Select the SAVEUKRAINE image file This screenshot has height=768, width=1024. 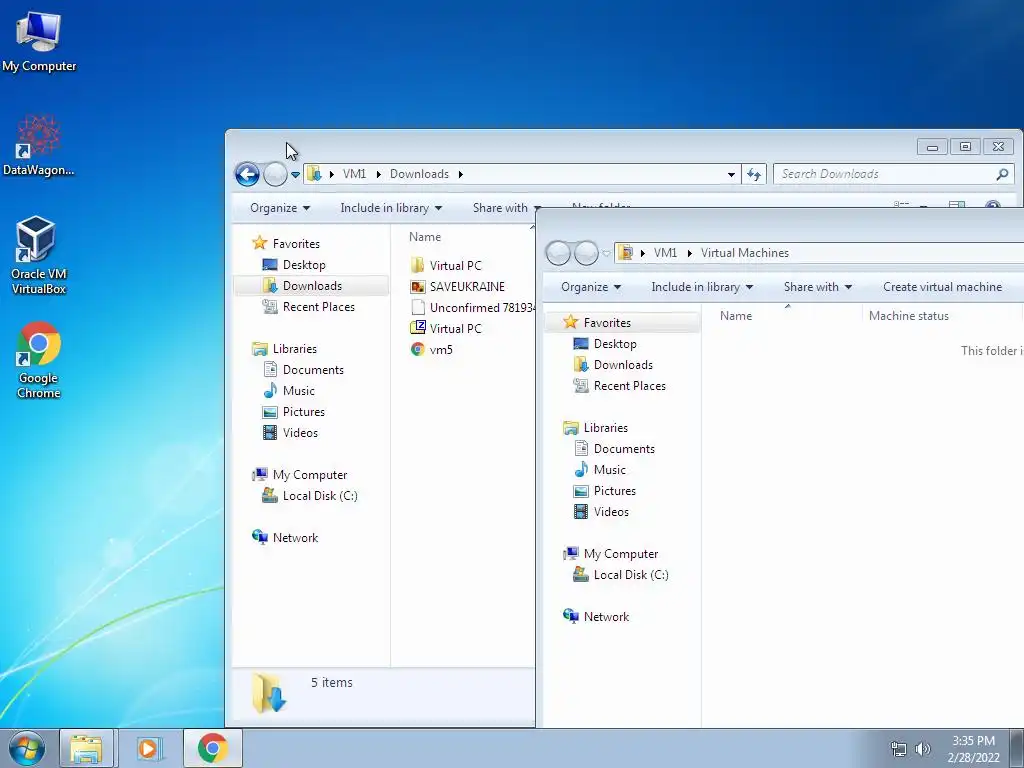click(x=467, y=287)
